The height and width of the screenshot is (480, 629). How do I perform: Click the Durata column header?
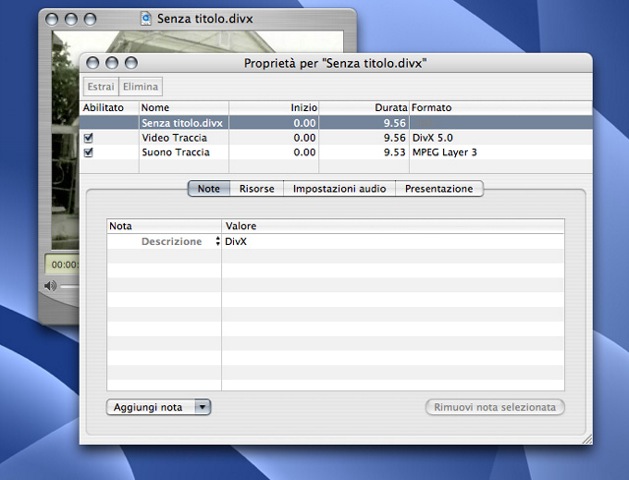[x=364, y=107]
